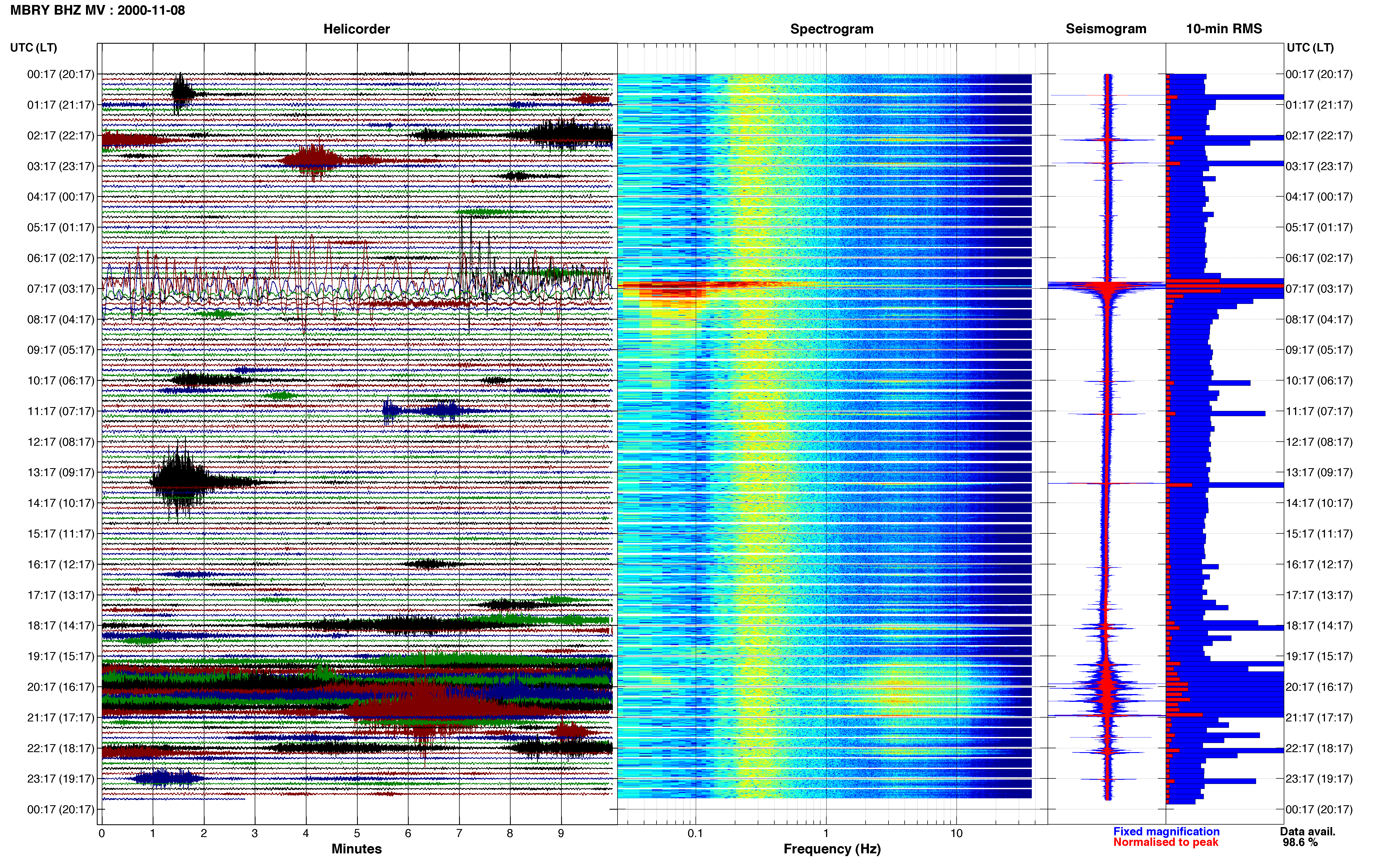This screenshot has width=1388, height=868.
Task: Click left time label '10:17 (06:17)'
Action: (61, 380)
